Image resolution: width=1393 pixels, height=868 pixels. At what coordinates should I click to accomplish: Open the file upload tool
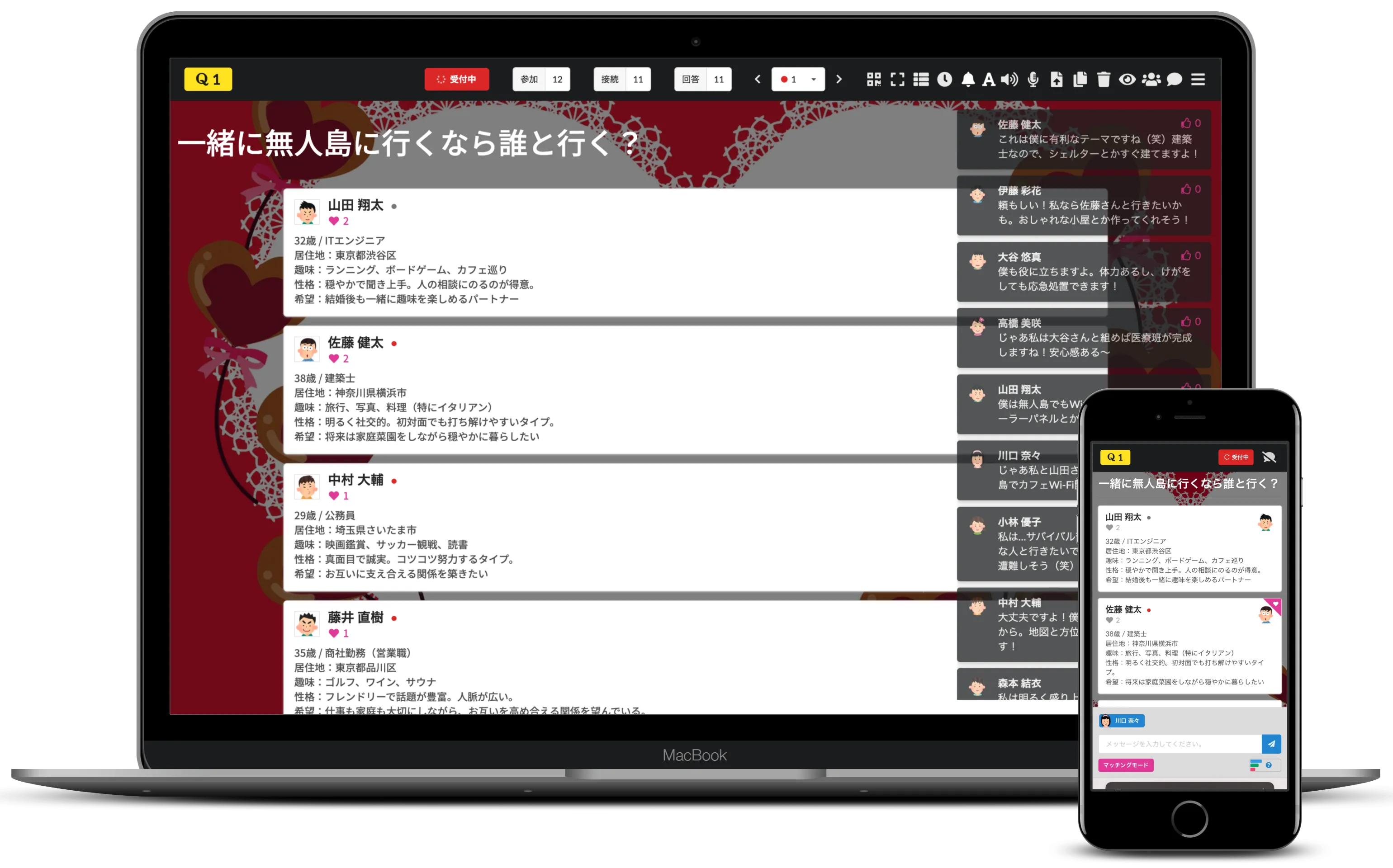1058,80
